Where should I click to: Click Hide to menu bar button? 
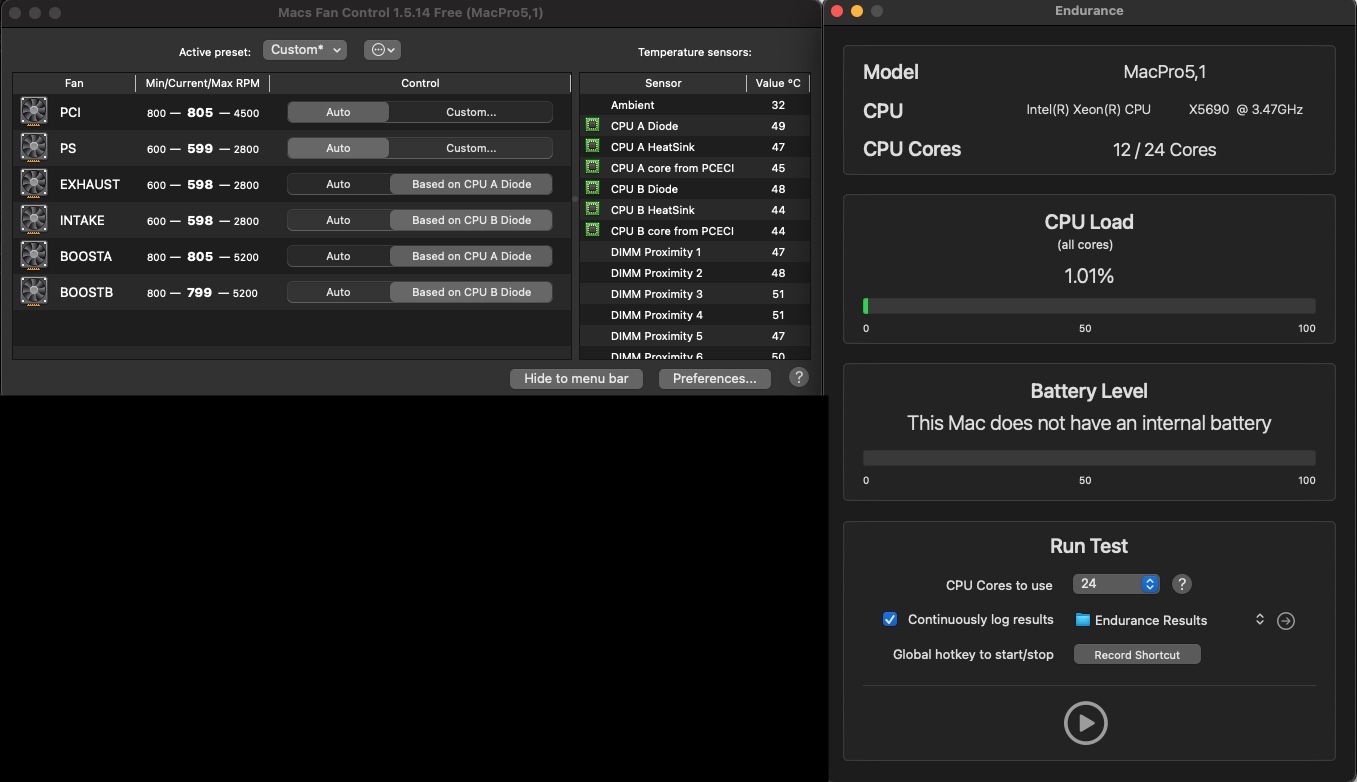(576, 378)
